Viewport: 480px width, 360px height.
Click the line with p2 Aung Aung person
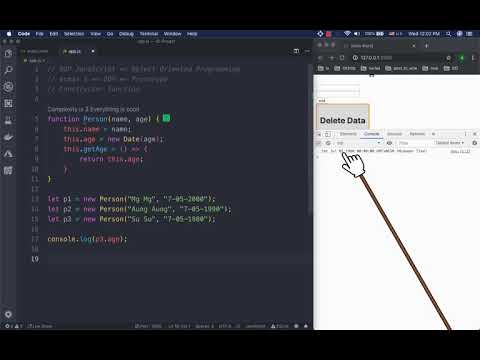pyautogui.click(x=139, y=209)
